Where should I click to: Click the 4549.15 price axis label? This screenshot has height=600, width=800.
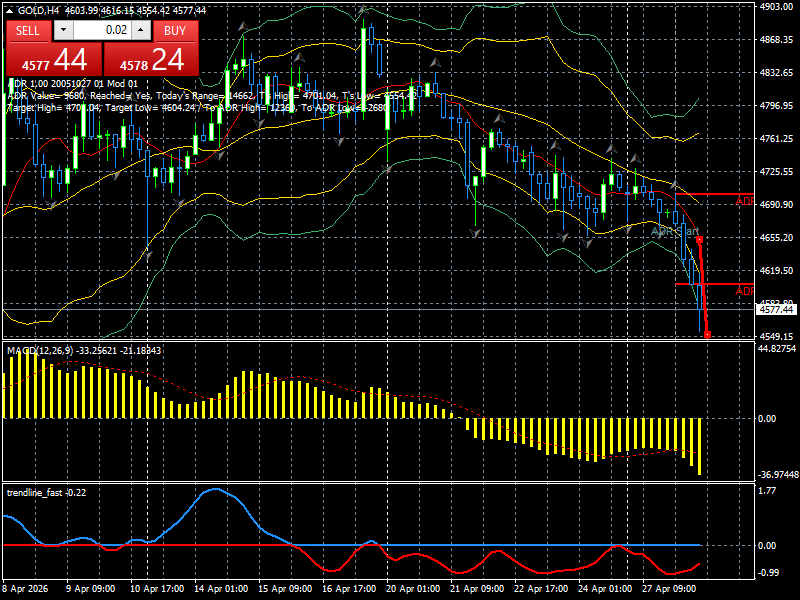coord(776,337)
